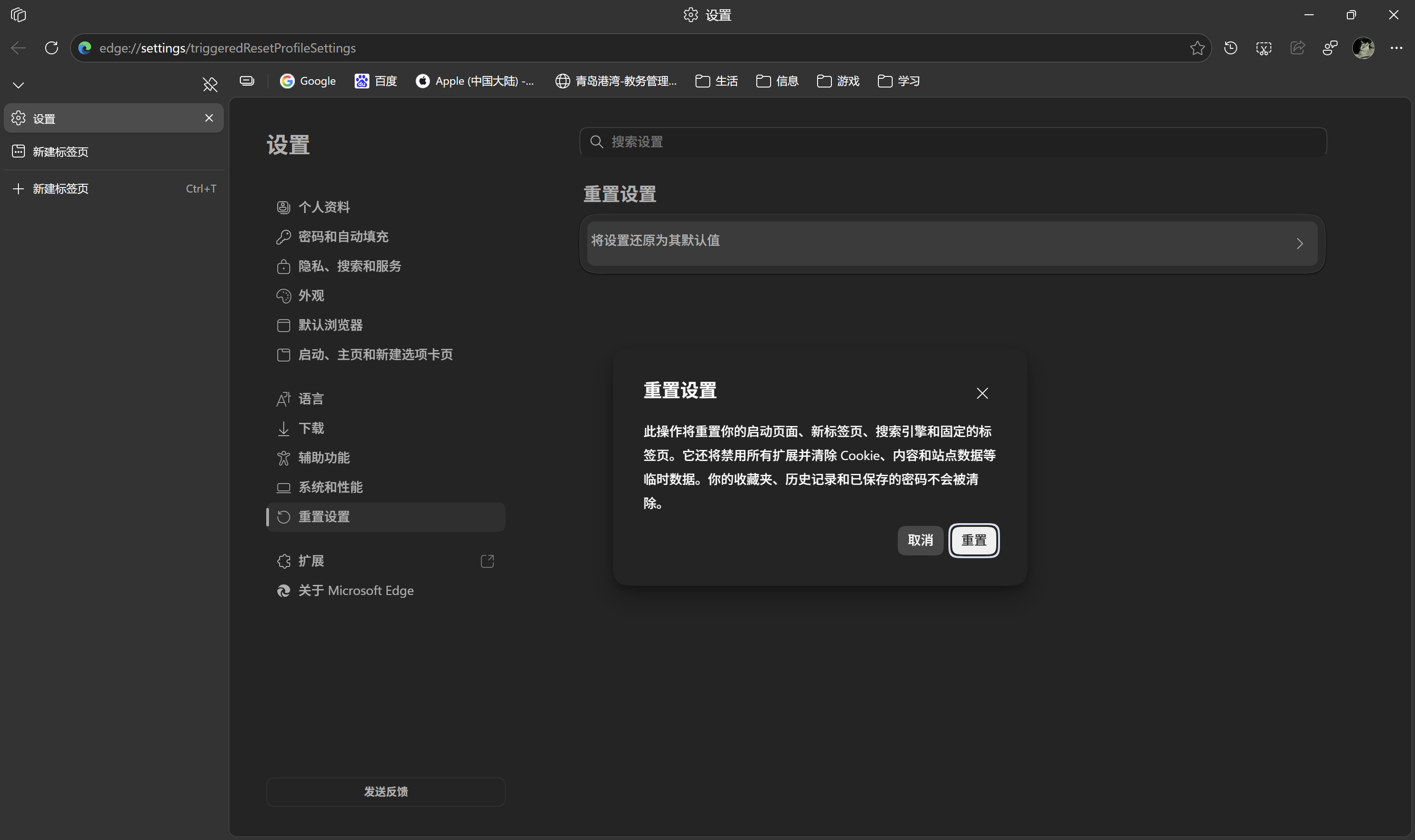The width and height of the screenshot is (1415, 840).
Task: Open browser history icon
Action: pyautogui.click(x=1230, y=48)
